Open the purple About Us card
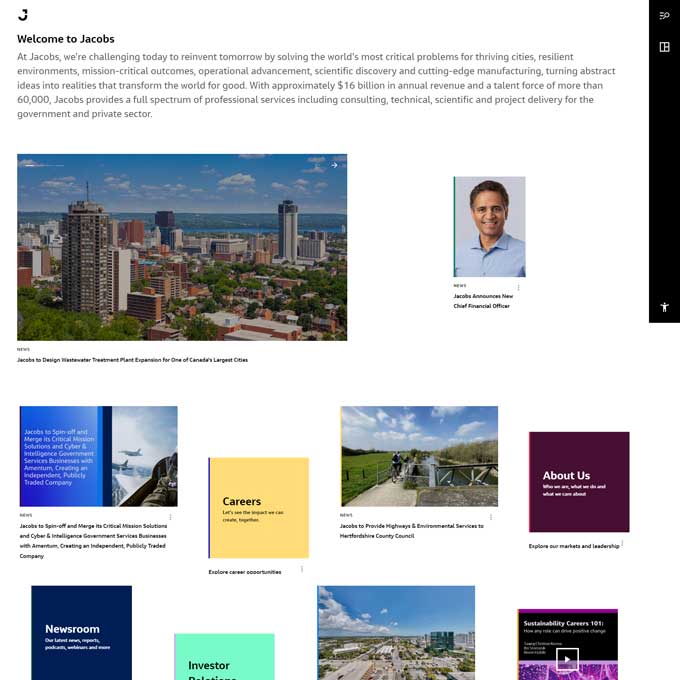Screen dimensions: 680x680 [579, 482]
